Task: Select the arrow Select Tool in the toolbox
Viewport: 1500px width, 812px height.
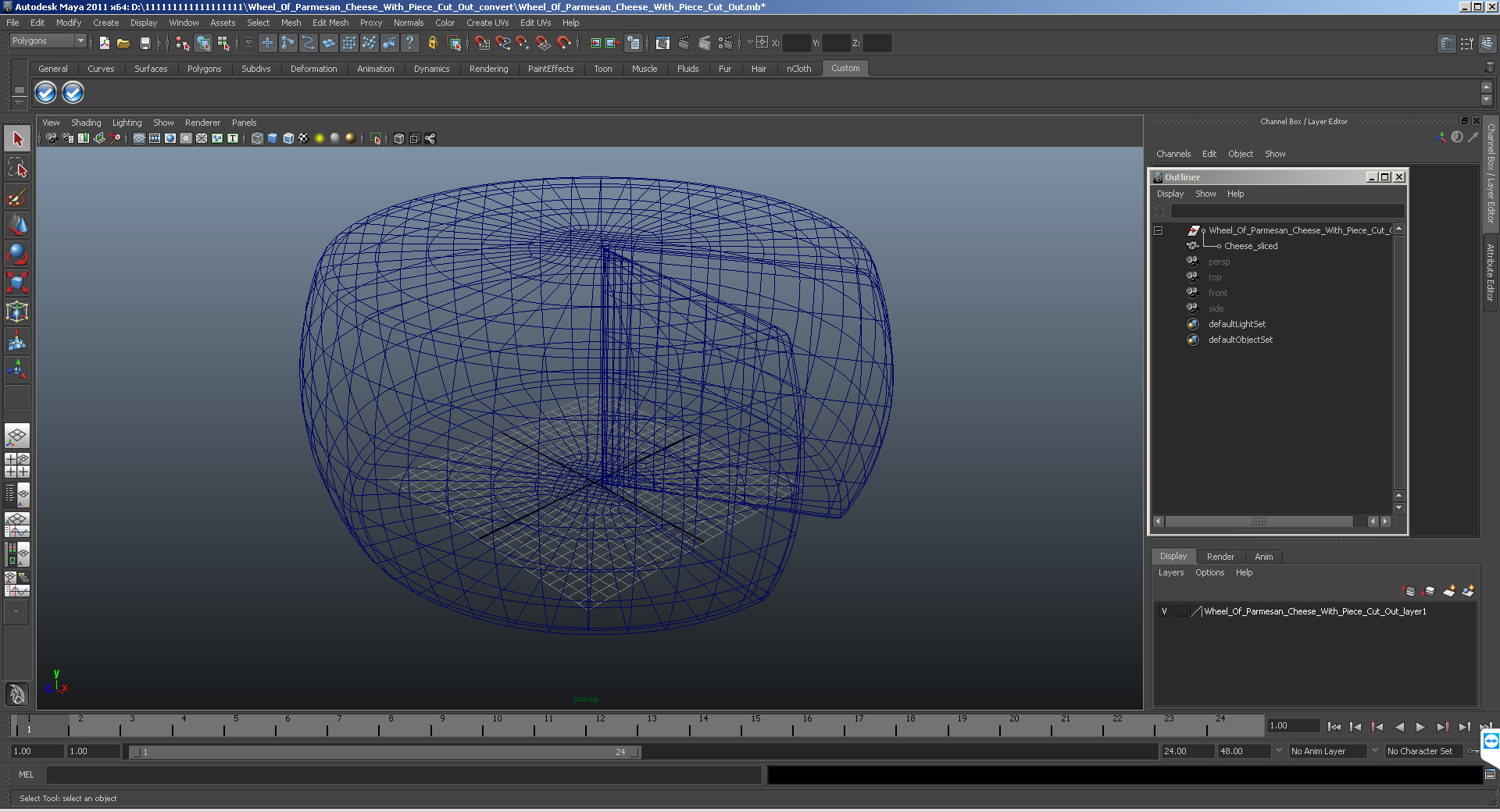Action: 17,140
